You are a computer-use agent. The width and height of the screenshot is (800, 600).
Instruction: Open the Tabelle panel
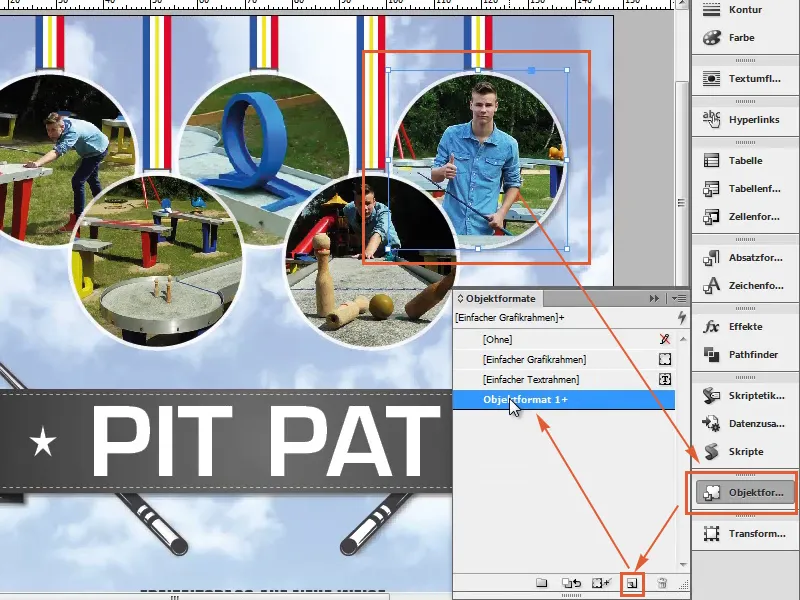(744, 161)
